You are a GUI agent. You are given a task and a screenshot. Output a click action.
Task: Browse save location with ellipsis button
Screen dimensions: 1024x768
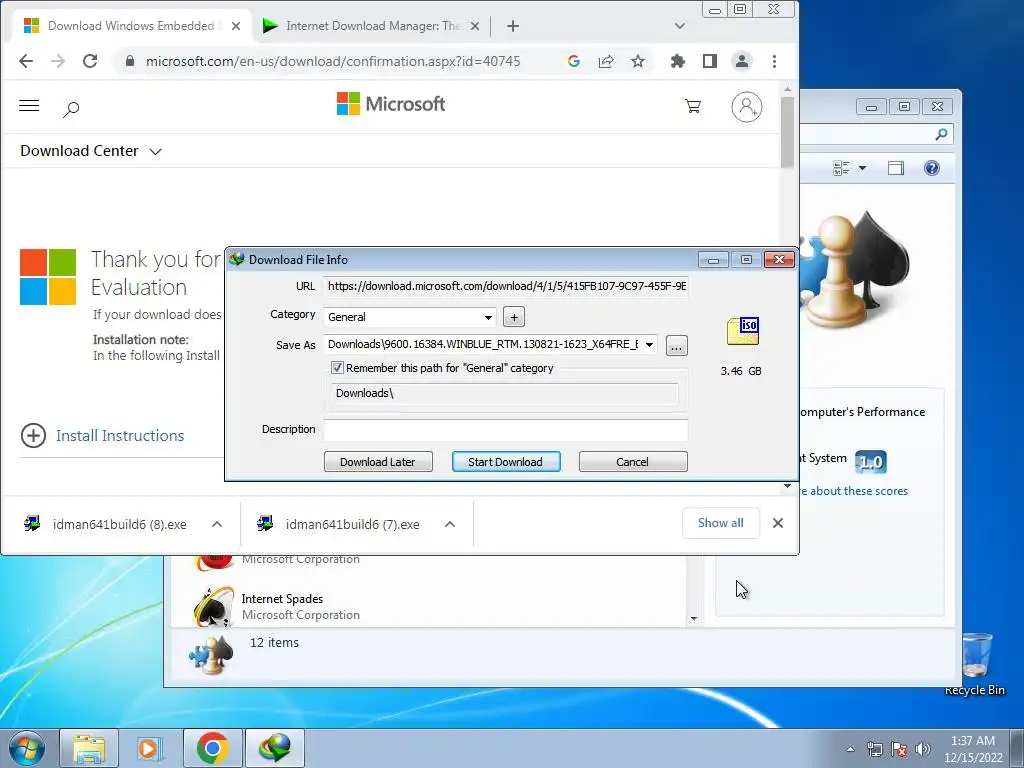click(677, 345)
